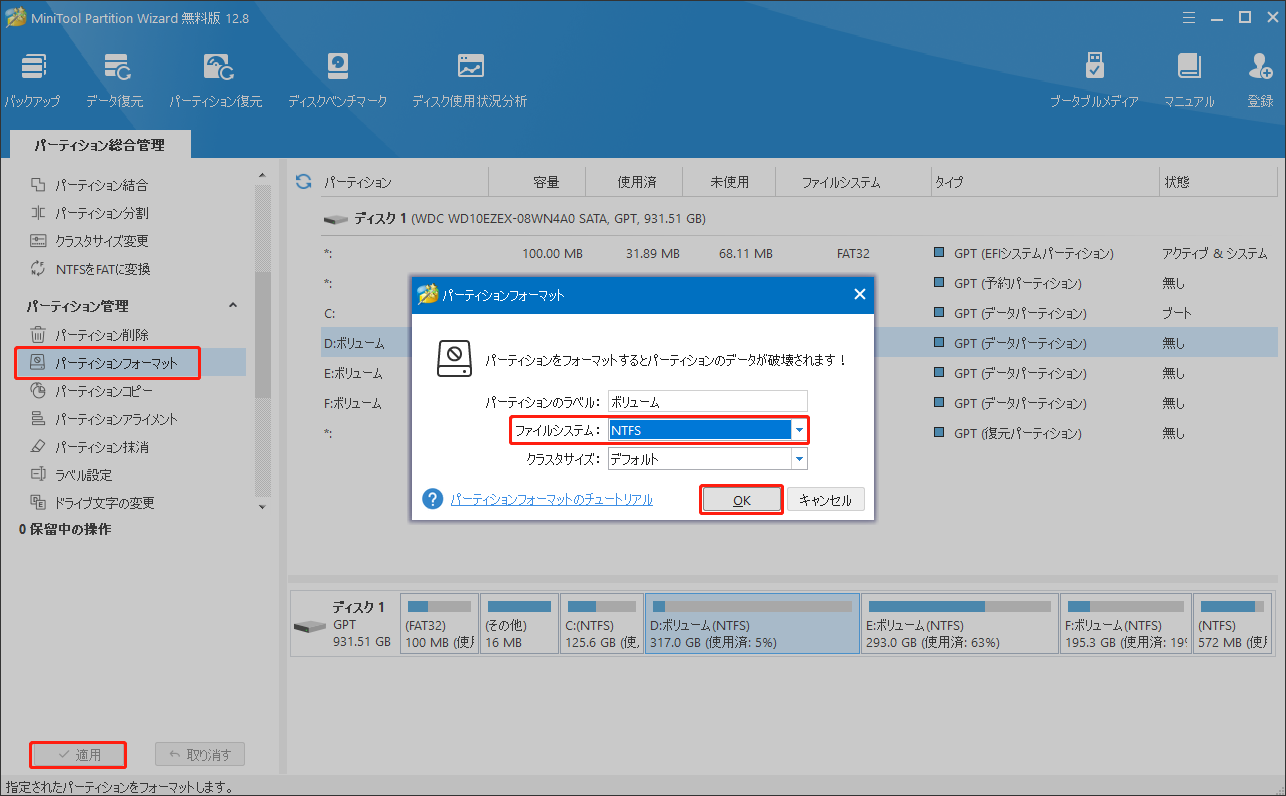Select the C:(NTFS) 125.6 GB disk map block
Screen dimensions: 1286x796
pyautogui.click(x=602, y=624)
